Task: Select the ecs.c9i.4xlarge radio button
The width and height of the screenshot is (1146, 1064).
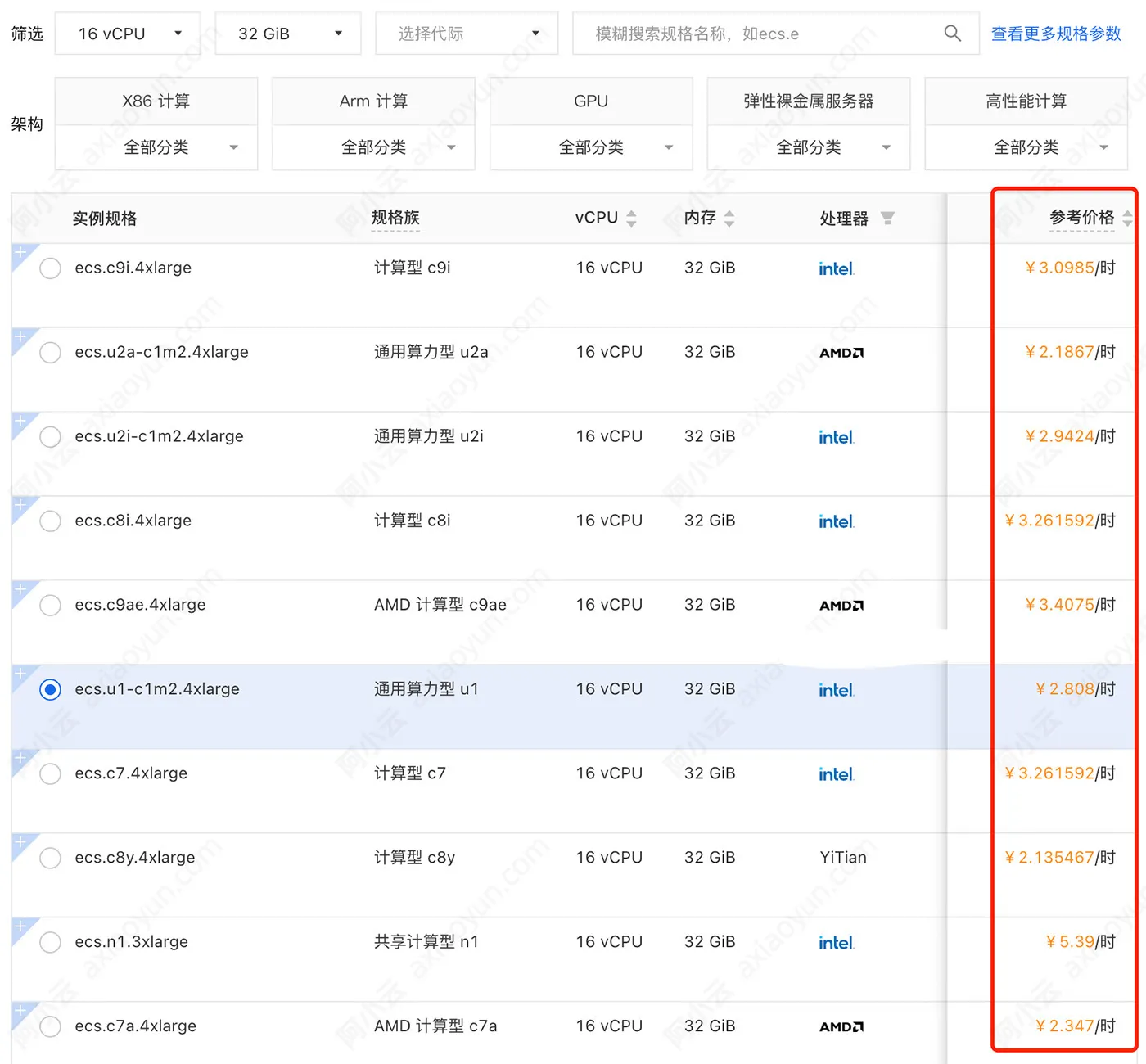Action: click(50, 268)
